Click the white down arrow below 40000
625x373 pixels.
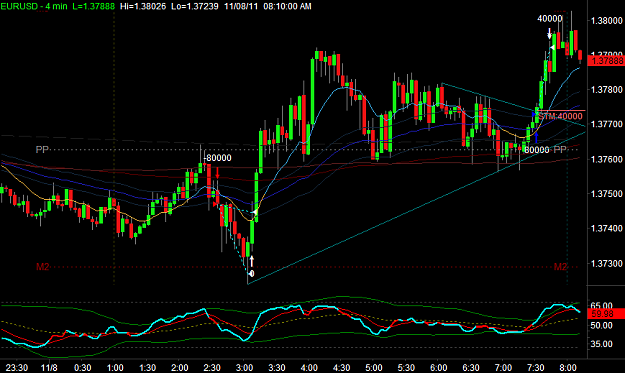tap(550, 33)
